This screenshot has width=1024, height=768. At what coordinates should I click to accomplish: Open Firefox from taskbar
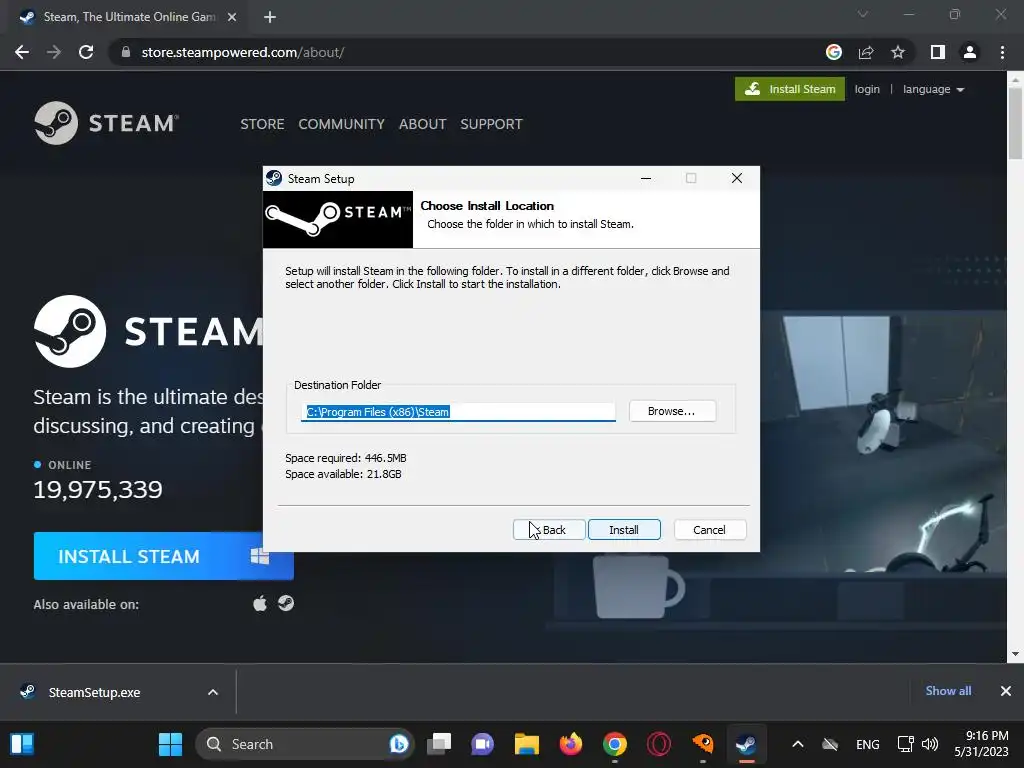tap(571, 744)
